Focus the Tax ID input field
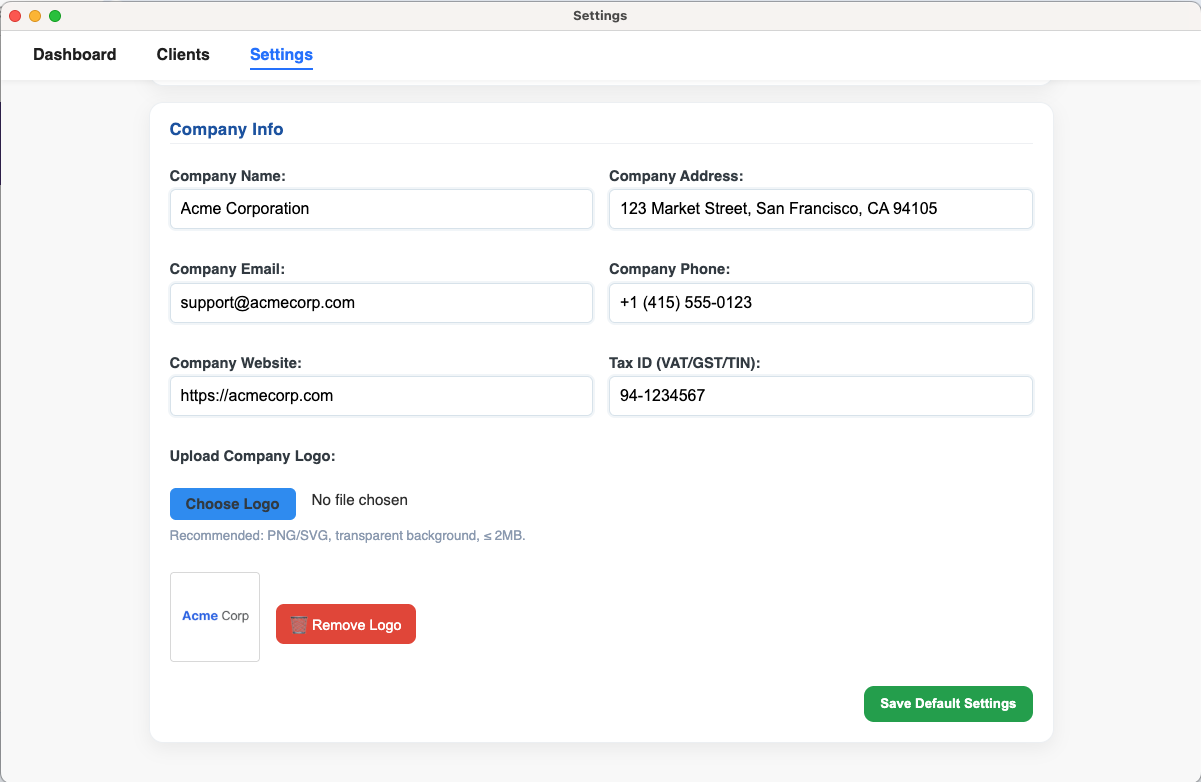 (820, 396)
